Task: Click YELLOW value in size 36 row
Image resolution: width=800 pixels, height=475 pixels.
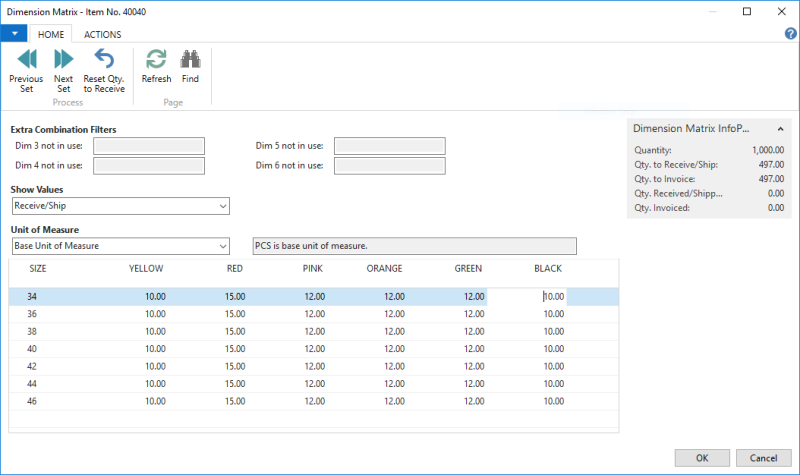Action: [155, 314]
